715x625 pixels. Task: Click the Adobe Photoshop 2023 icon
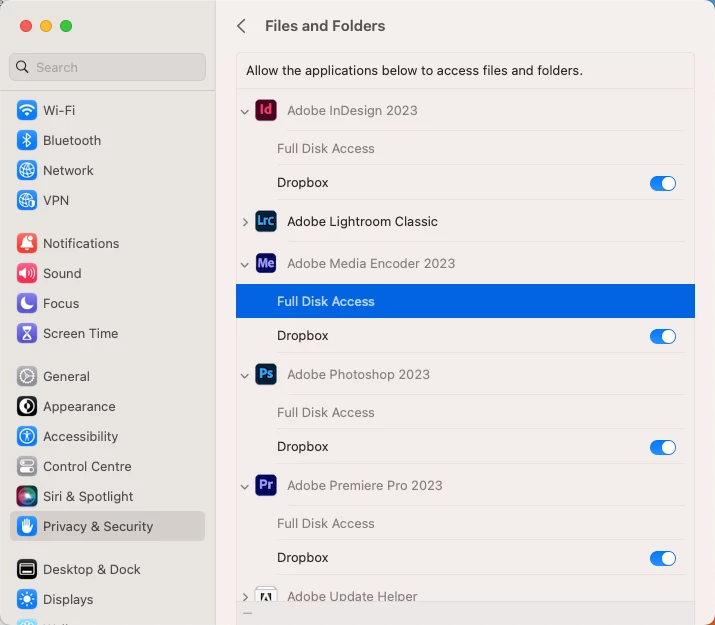coord(265,374)
